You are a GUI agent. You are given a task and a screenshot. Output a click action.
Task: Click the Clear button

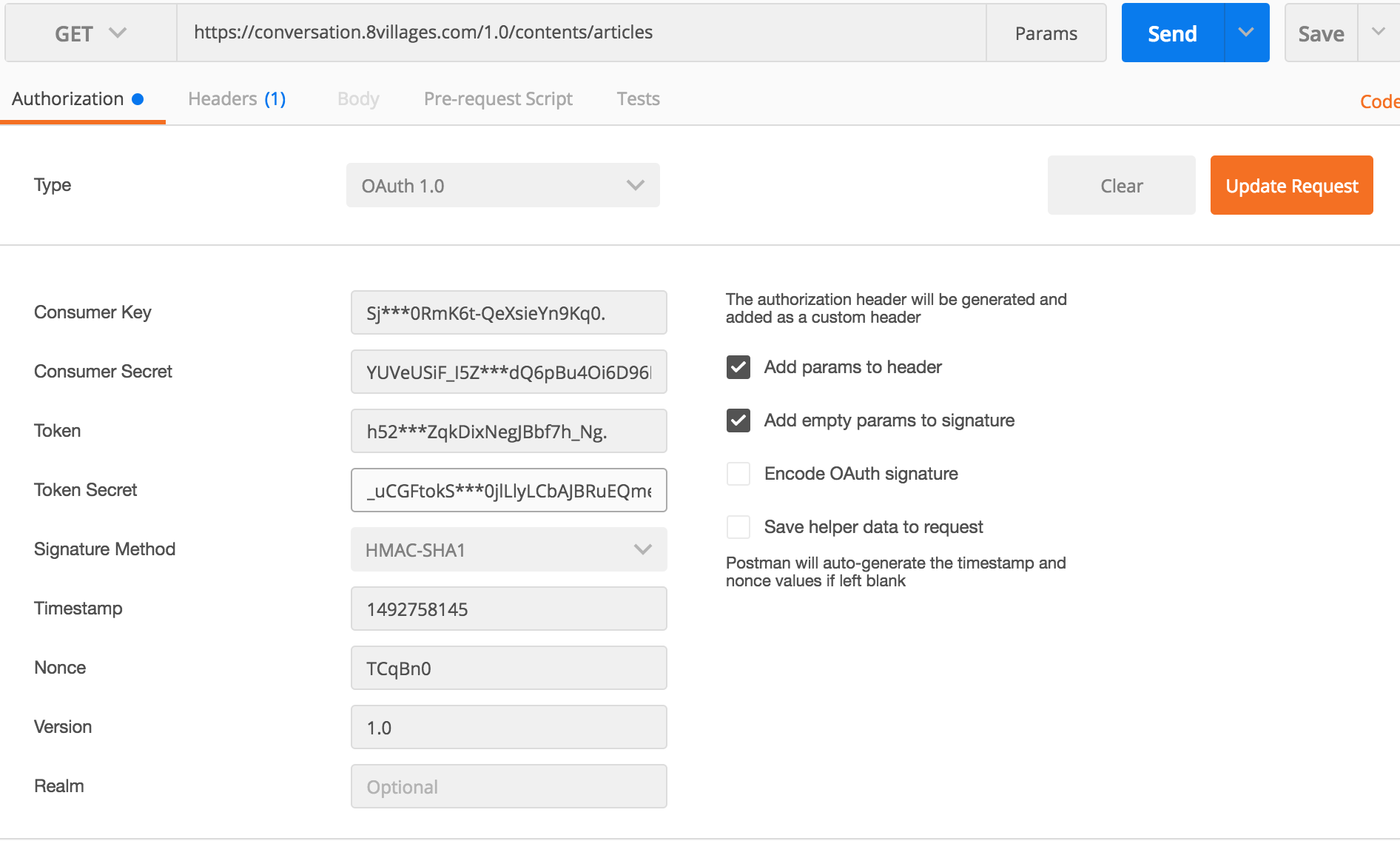pos(1121,186)
